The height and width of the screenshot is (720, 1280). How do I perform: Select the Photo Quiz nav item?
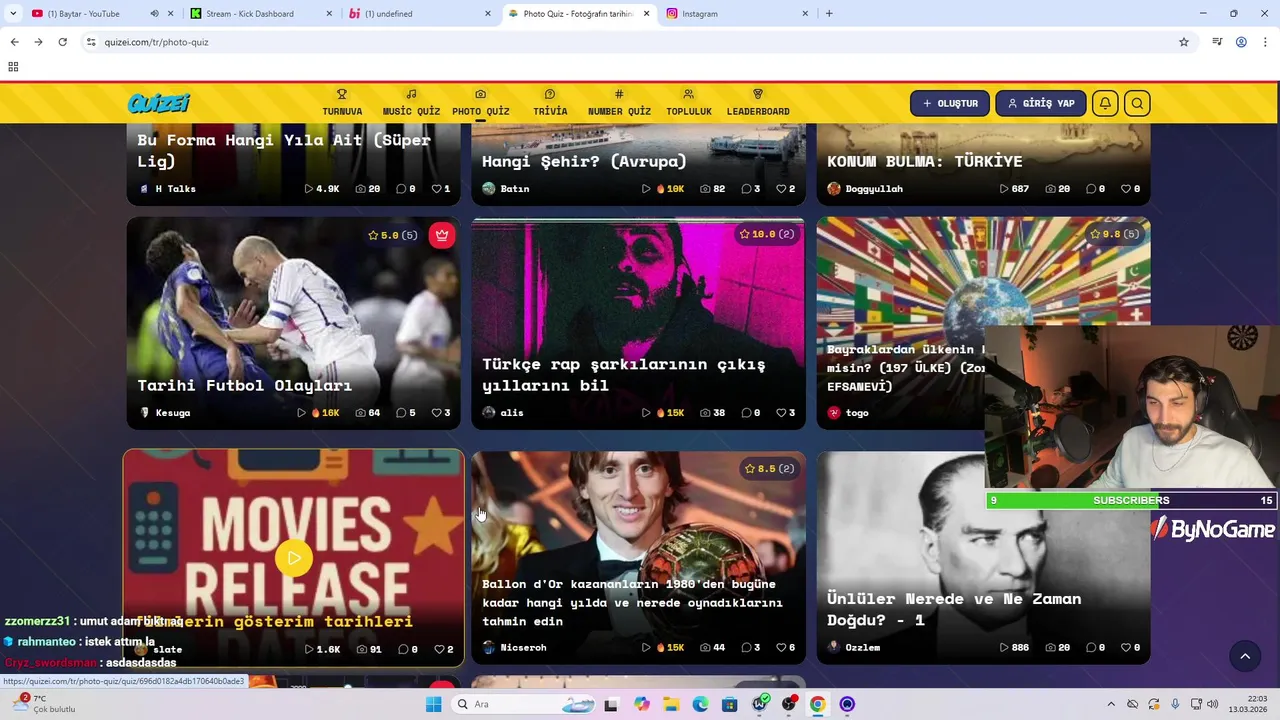pos(480,103)
